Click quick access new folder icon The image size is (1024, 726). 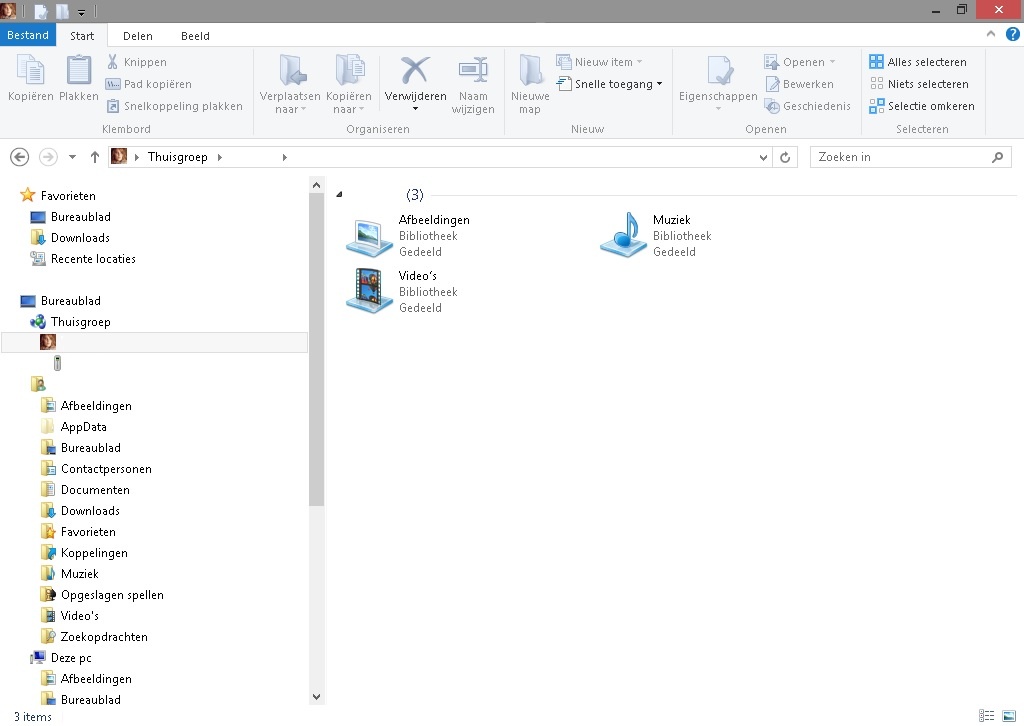pos(63,11)
